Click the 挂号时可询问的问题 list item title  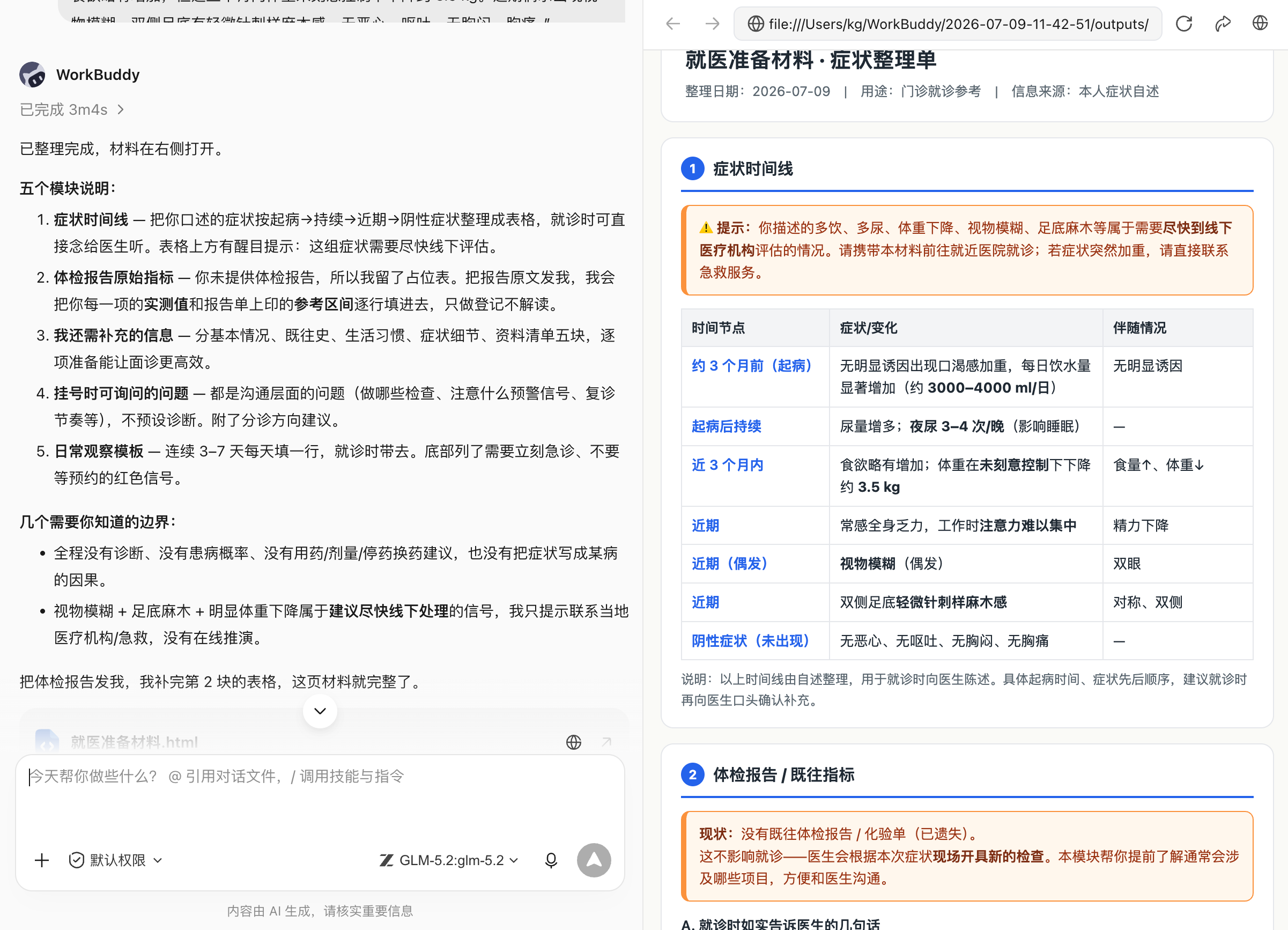click(x=121, y=394)
